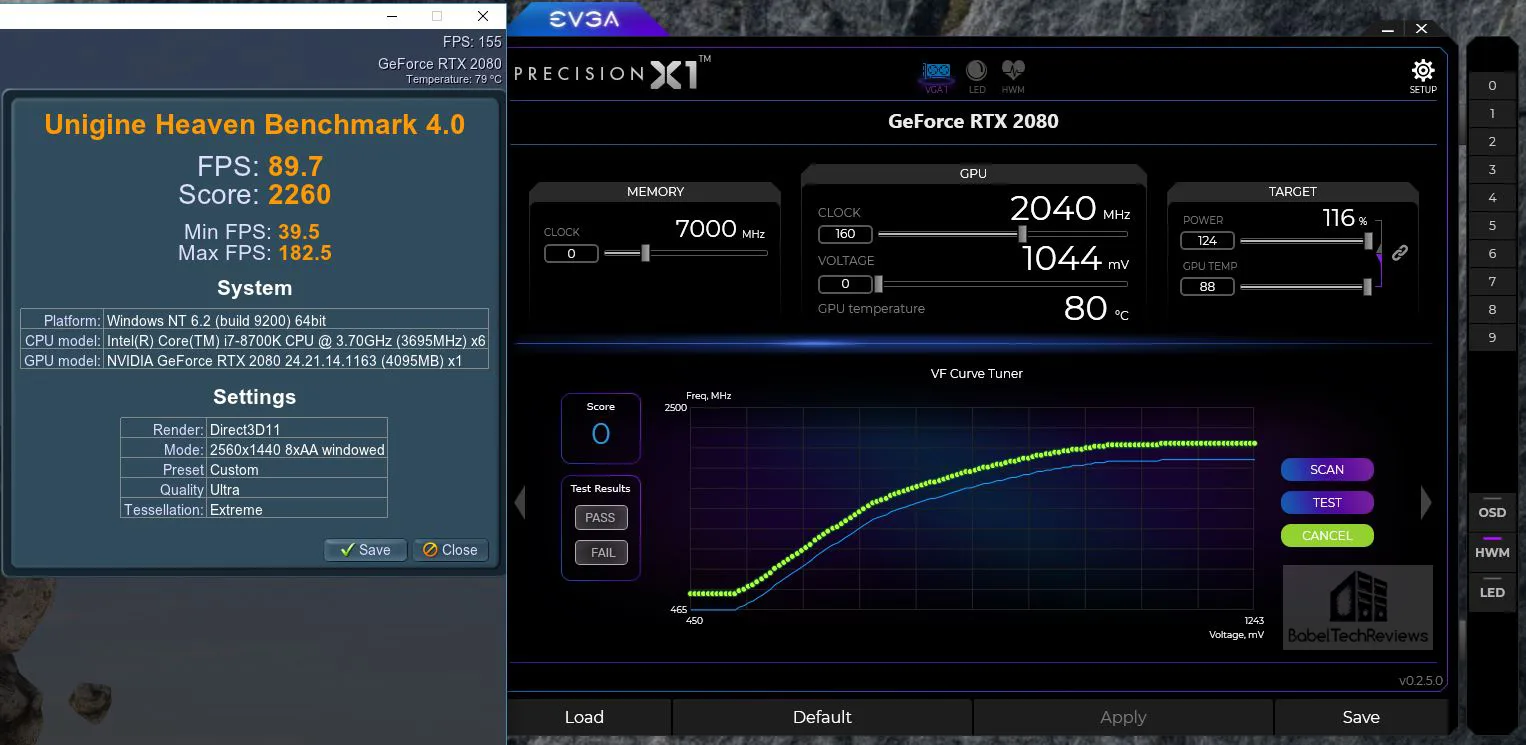The width and height of the screenshot is (1526, 745).
Task: Click the GeForce RTX 2080 title text
Action: [973, 121]
